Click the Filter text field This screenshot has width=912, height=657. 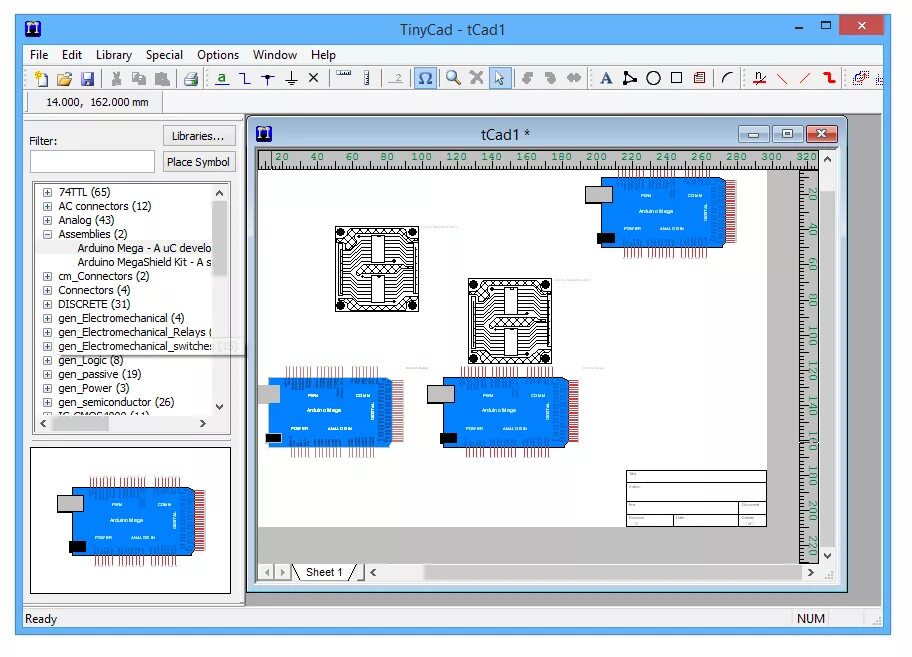click(92, 162)
